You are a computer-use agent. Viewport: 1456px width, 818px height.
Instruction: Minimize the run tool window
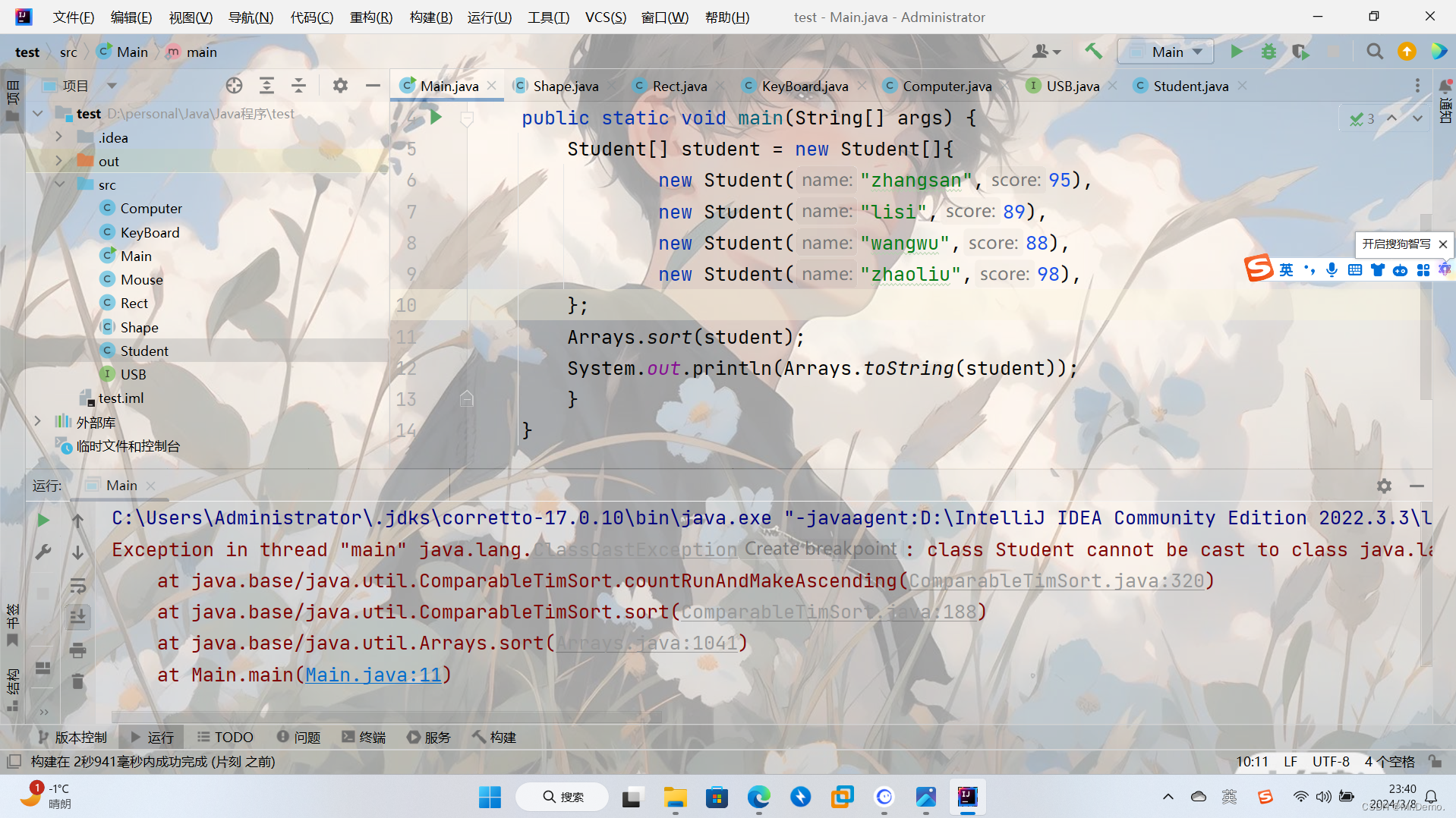pos(1417,486)
